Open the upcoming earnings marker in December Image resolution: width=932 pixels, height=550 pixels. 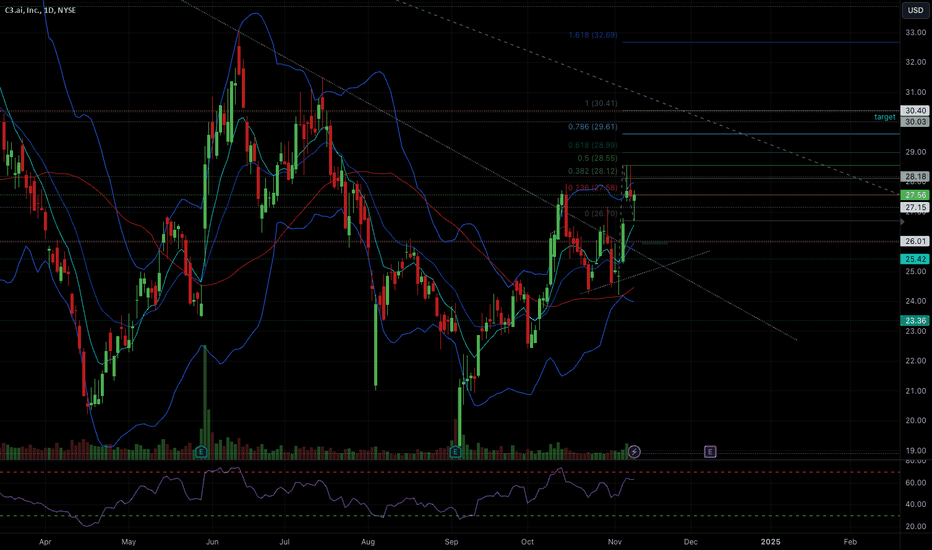[710, 452]
